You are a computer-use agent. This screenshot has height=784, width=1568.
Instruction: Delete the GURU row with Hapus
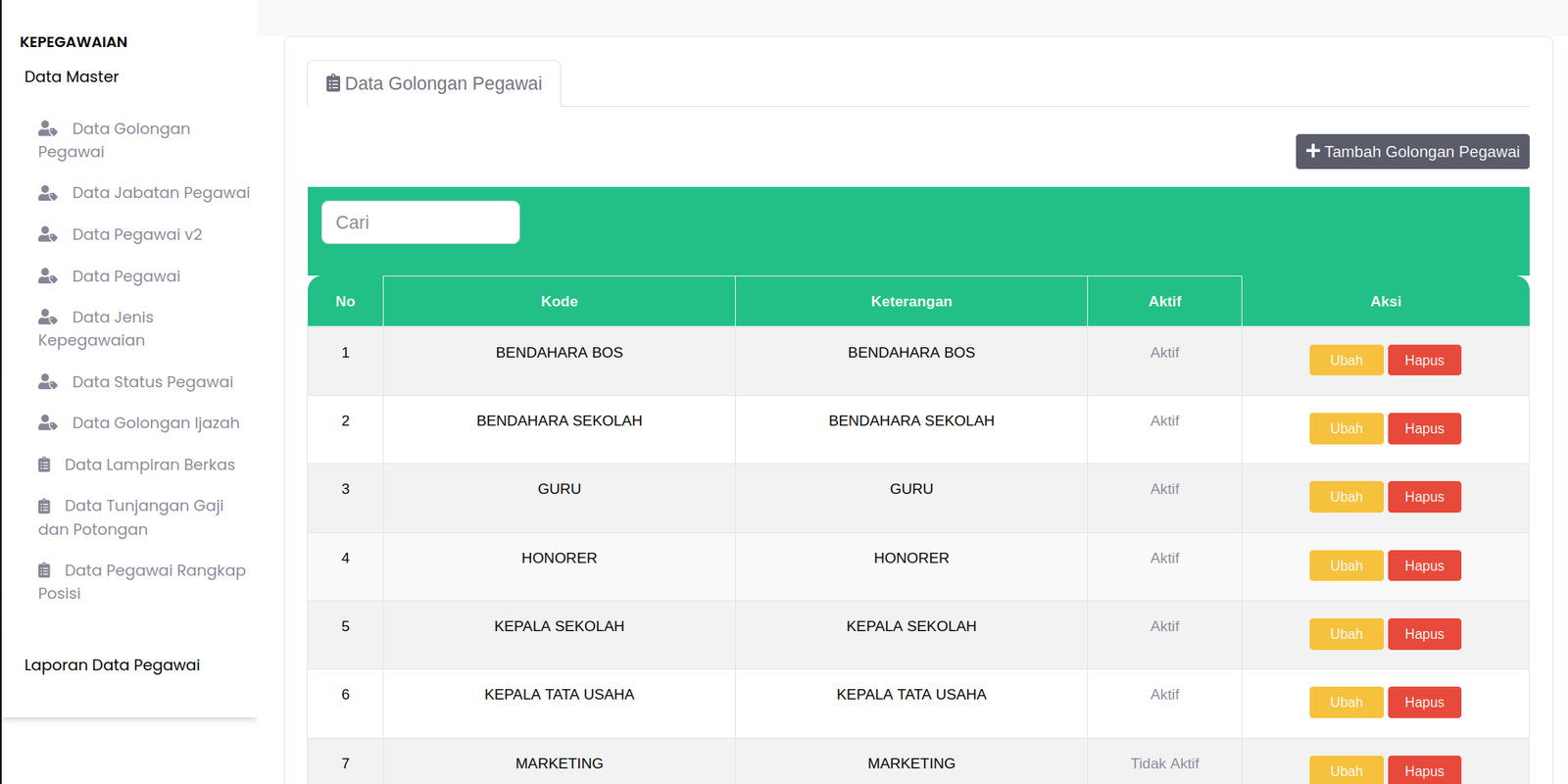[x=1423, y=497]
